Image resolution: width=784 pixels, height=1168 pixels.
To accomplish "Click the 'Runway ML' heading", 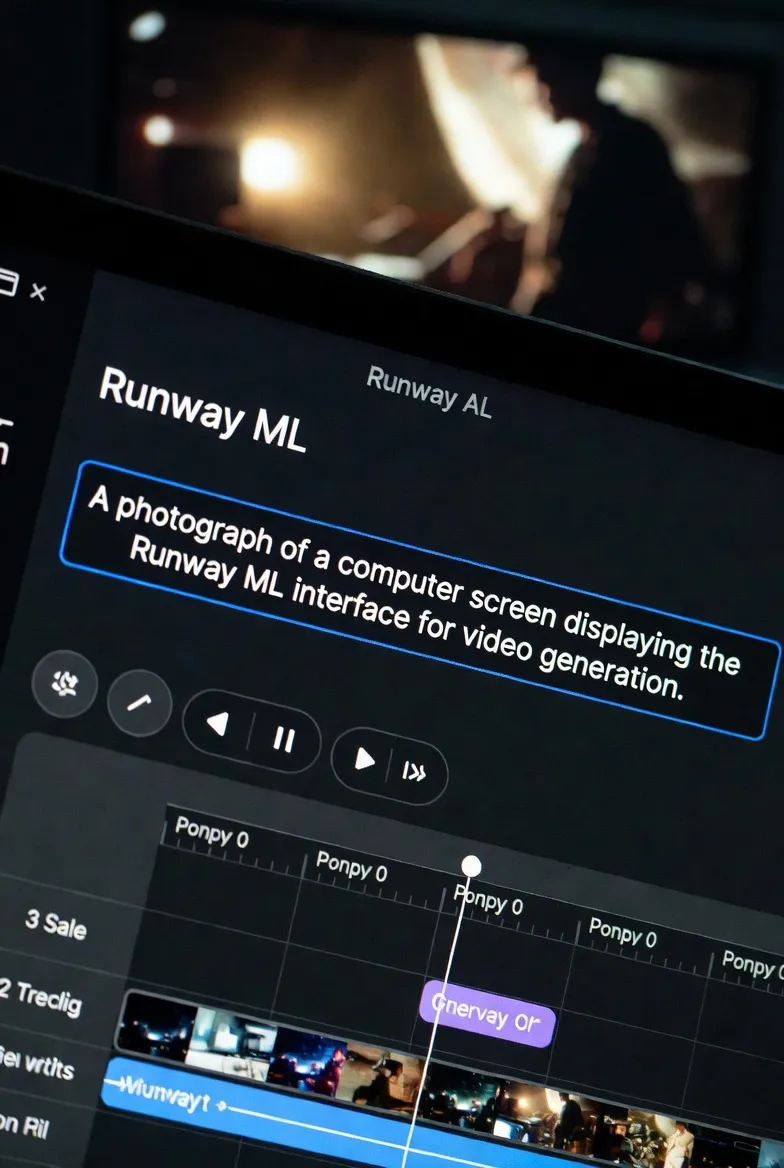I will pos(203,410).
